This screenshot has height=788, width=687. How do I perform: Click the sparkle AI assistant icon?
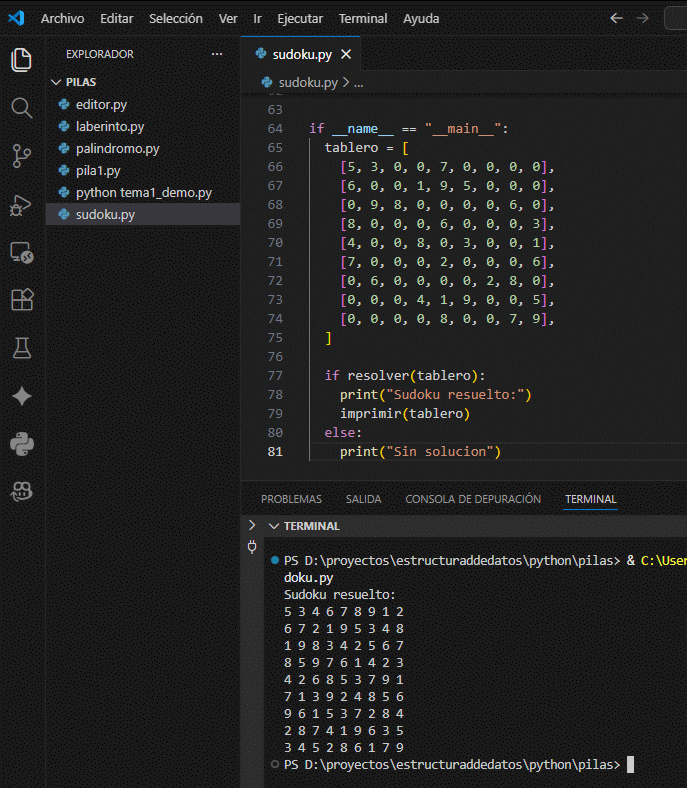pos(21,396)
